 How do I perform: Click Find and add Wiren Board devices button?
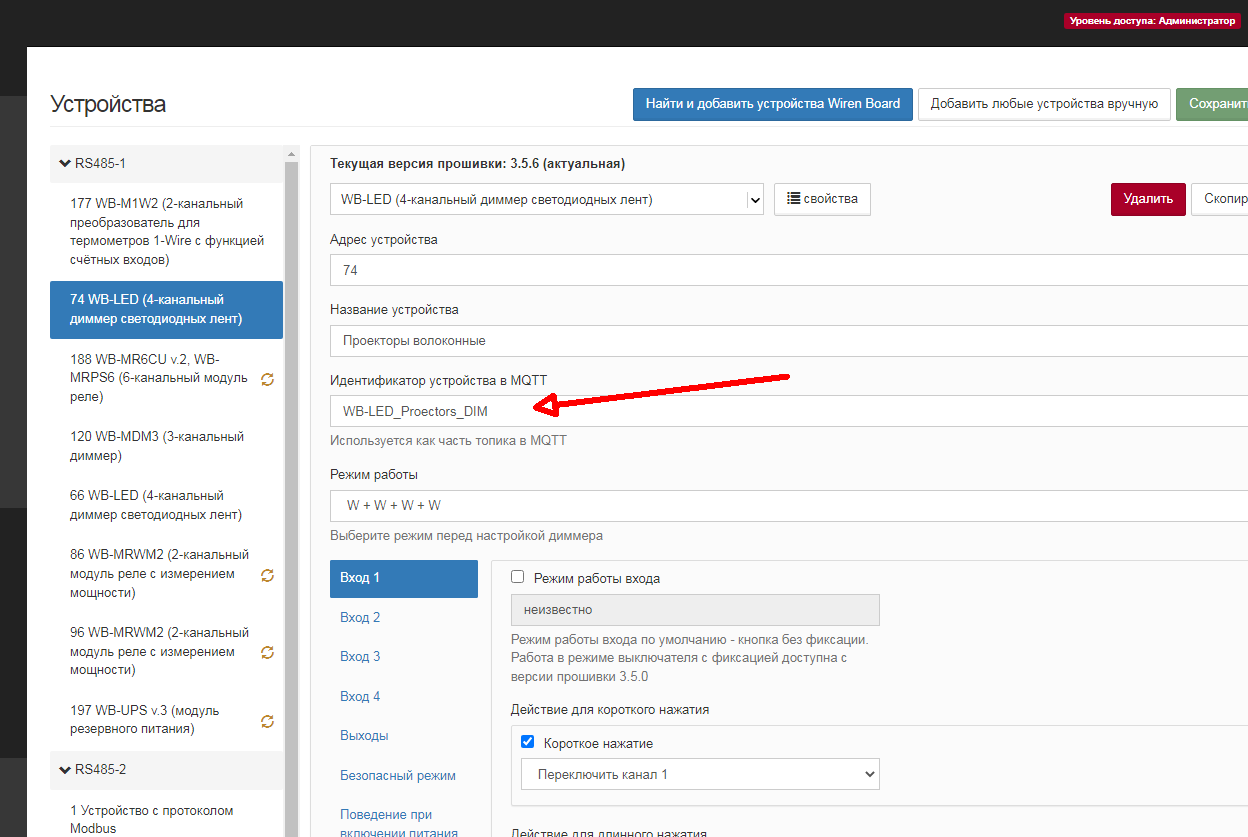pyautogui.click(x=772, y=103)
